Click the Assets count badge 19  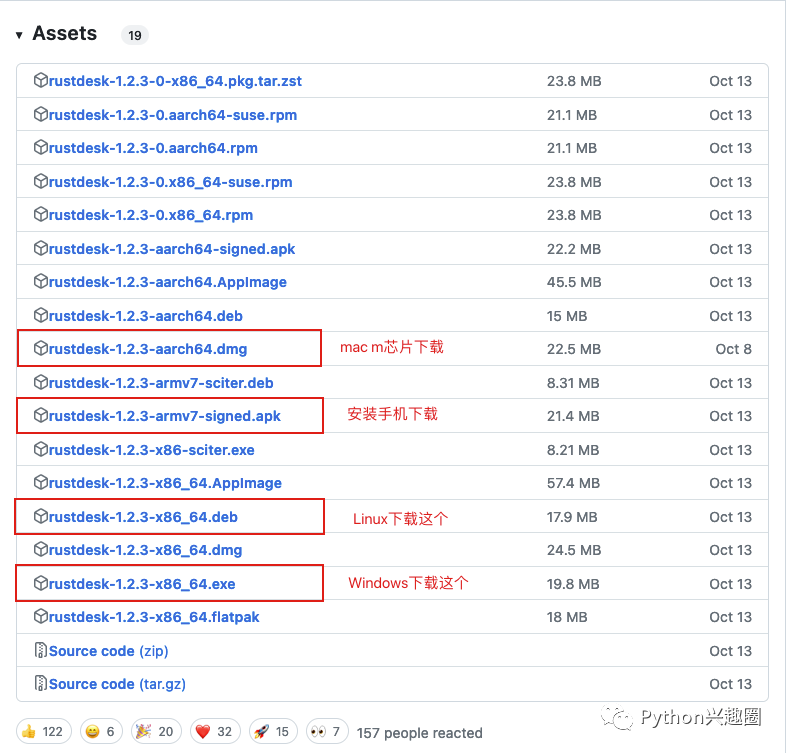point(135,35)
